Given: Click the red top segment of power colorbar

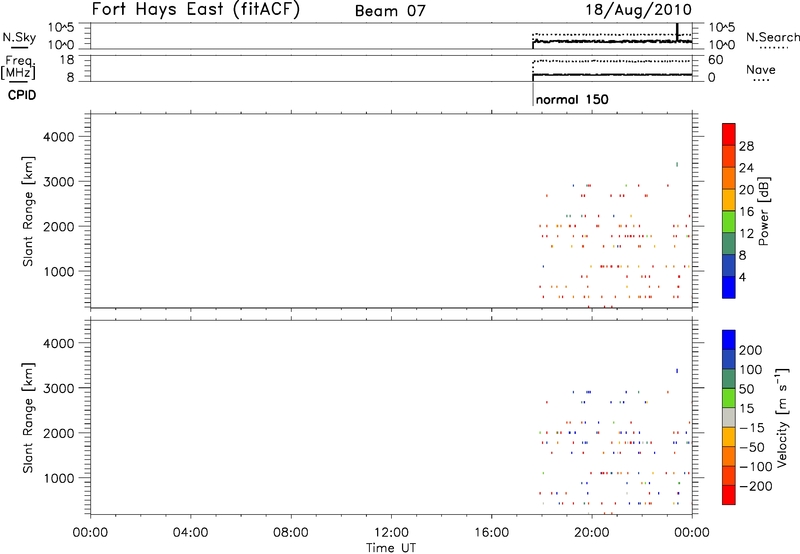Looking at the screenshot, I should click(729, 134).
